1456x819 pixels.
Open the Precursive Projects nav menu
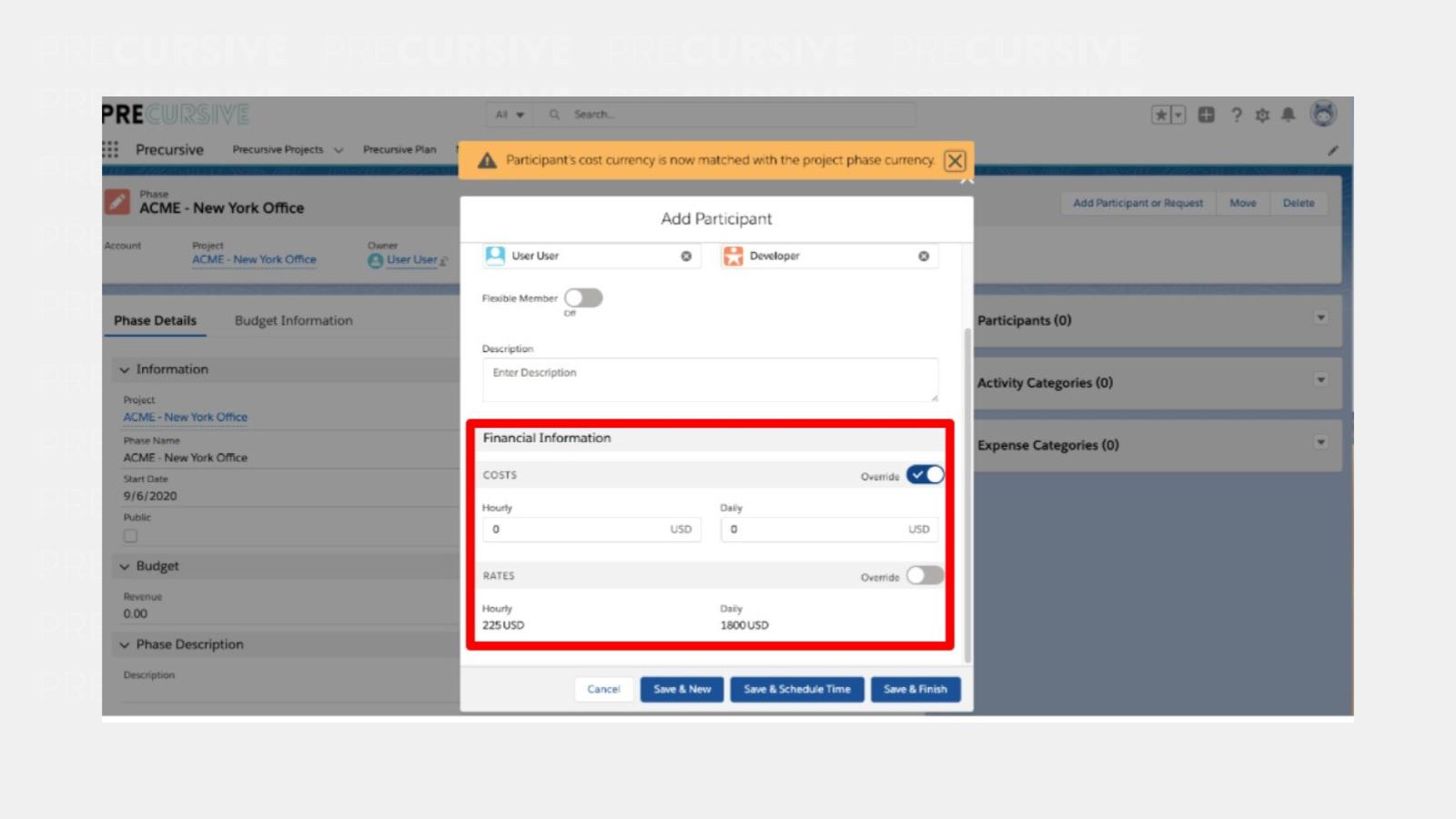339,150
